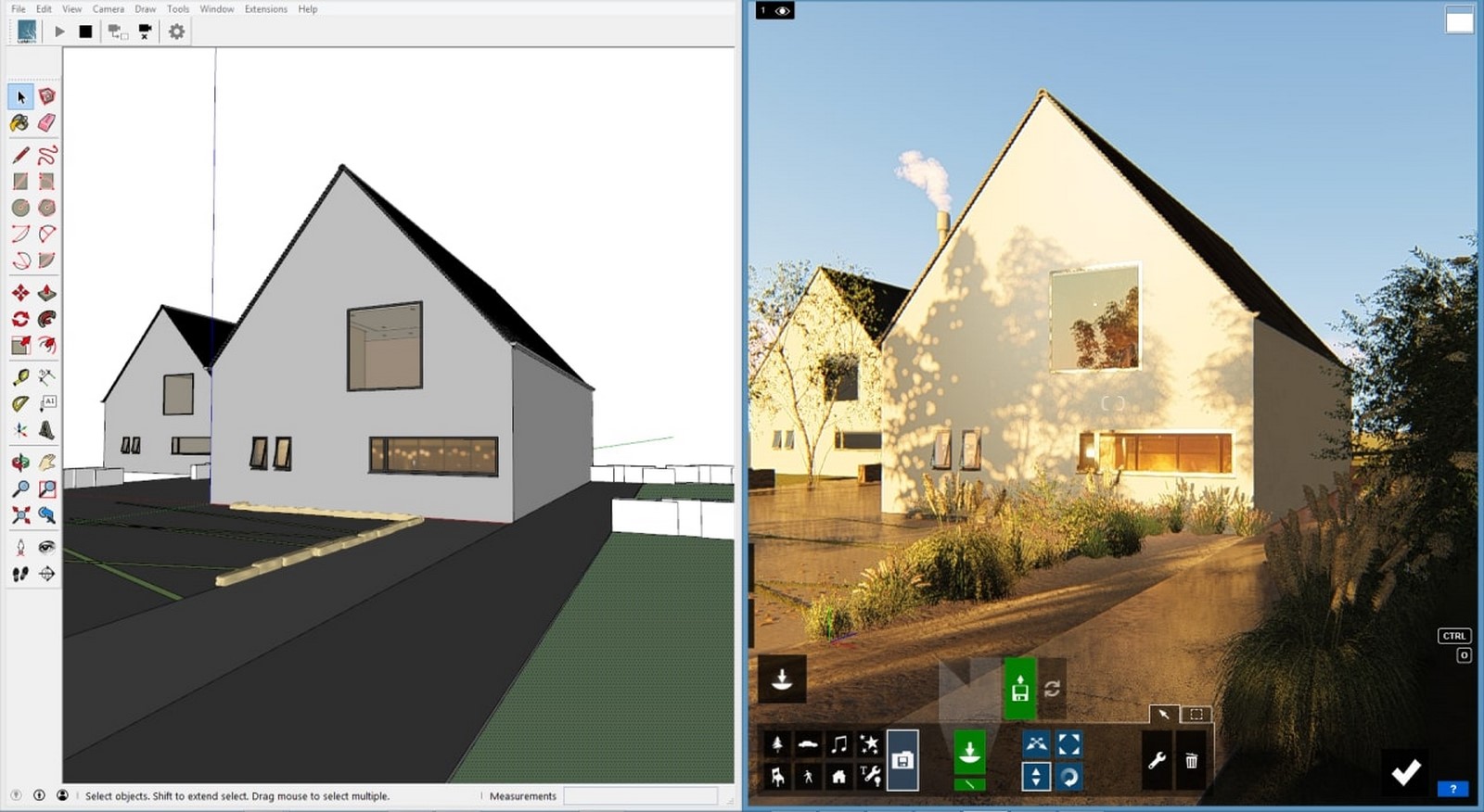Open the Camera menu
This screenshot has height=812, width=1484.
click(x=109, y=9)
